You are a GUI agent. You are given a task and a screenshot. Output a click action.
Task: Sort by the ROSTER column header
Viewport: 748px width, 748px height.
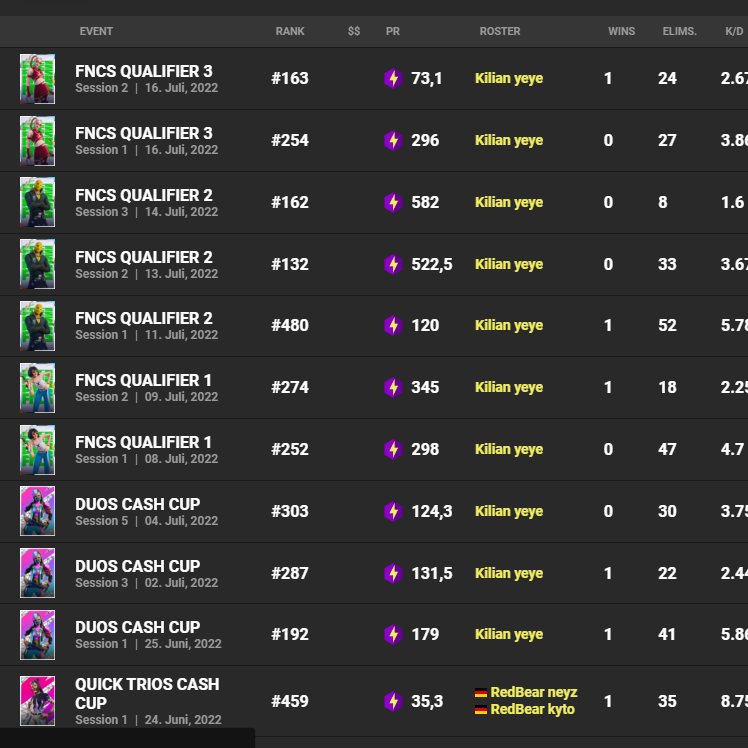pyautogui.click(x=499, y=31)
